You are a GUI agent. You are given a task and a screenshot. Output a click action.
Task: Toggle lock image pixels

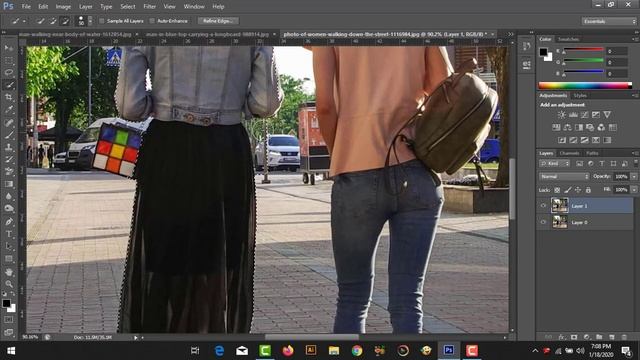[568, 190]
